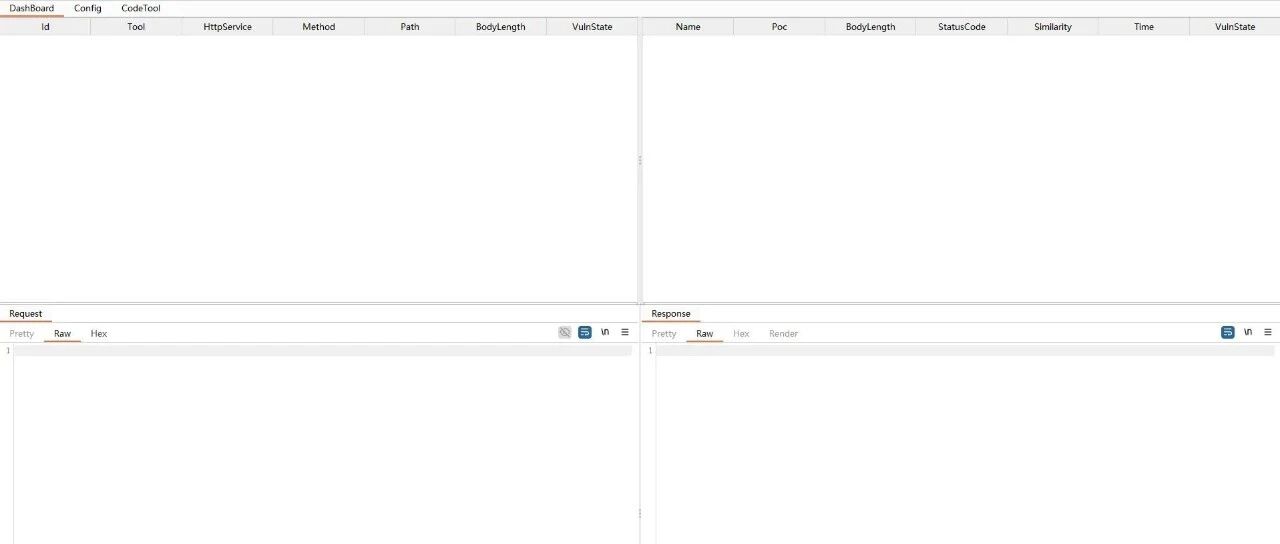Sort by the StatusCode column header

(x=962, y=27)
